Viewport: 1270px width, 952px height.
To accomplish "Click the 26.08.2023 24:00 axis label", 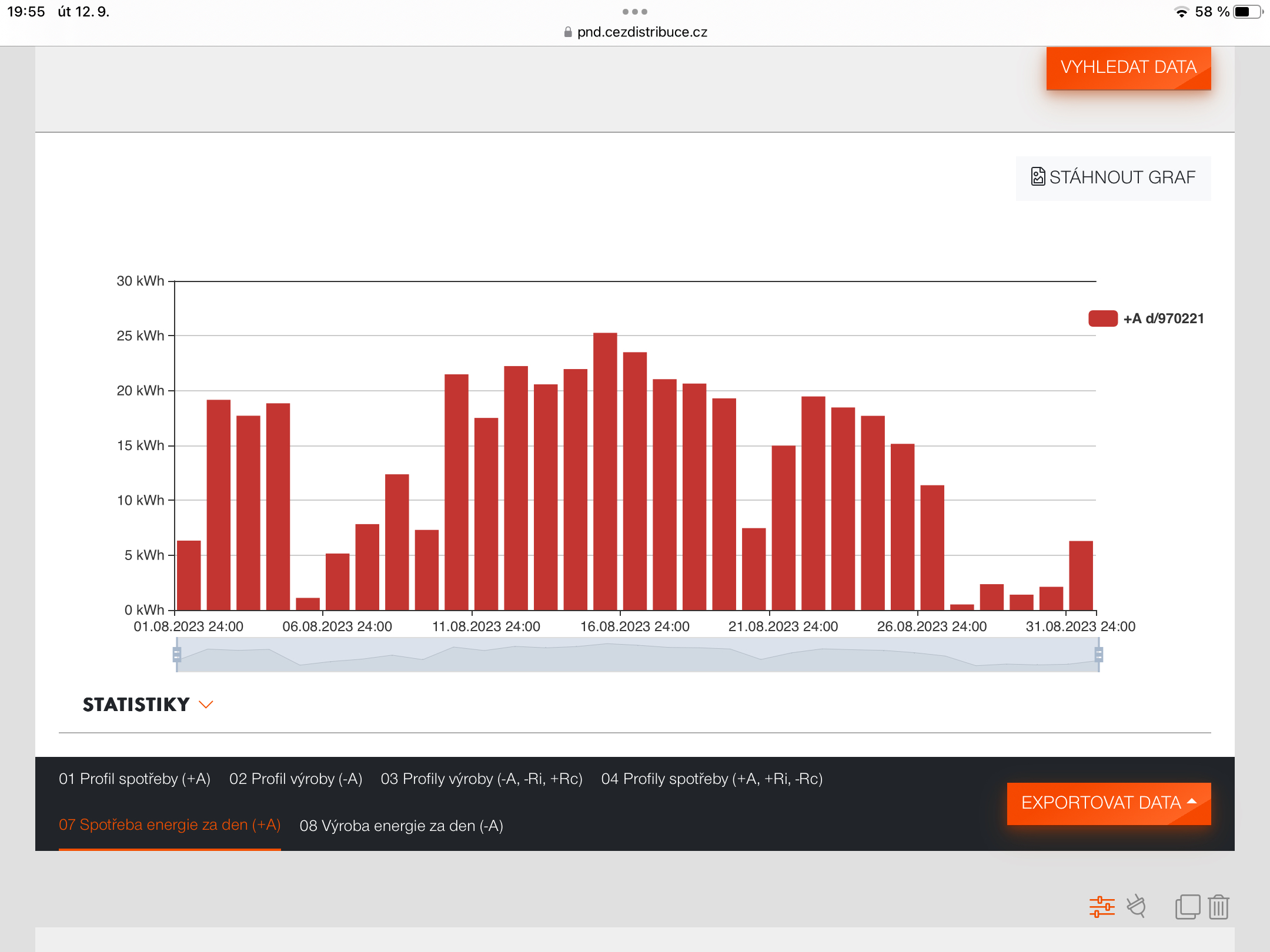I will pos(932,626).
